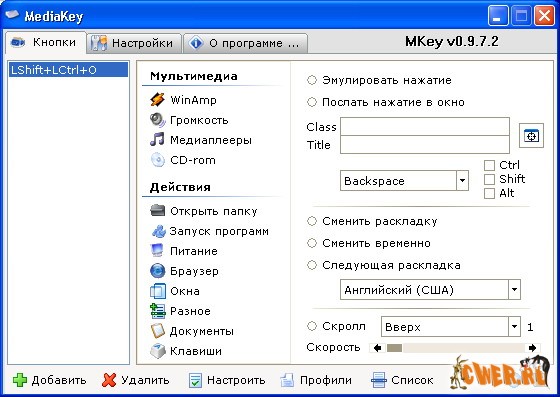Screen dimensions: 560x397
Task: Click the Запуск программ label
Action: (x=219, y=231)
